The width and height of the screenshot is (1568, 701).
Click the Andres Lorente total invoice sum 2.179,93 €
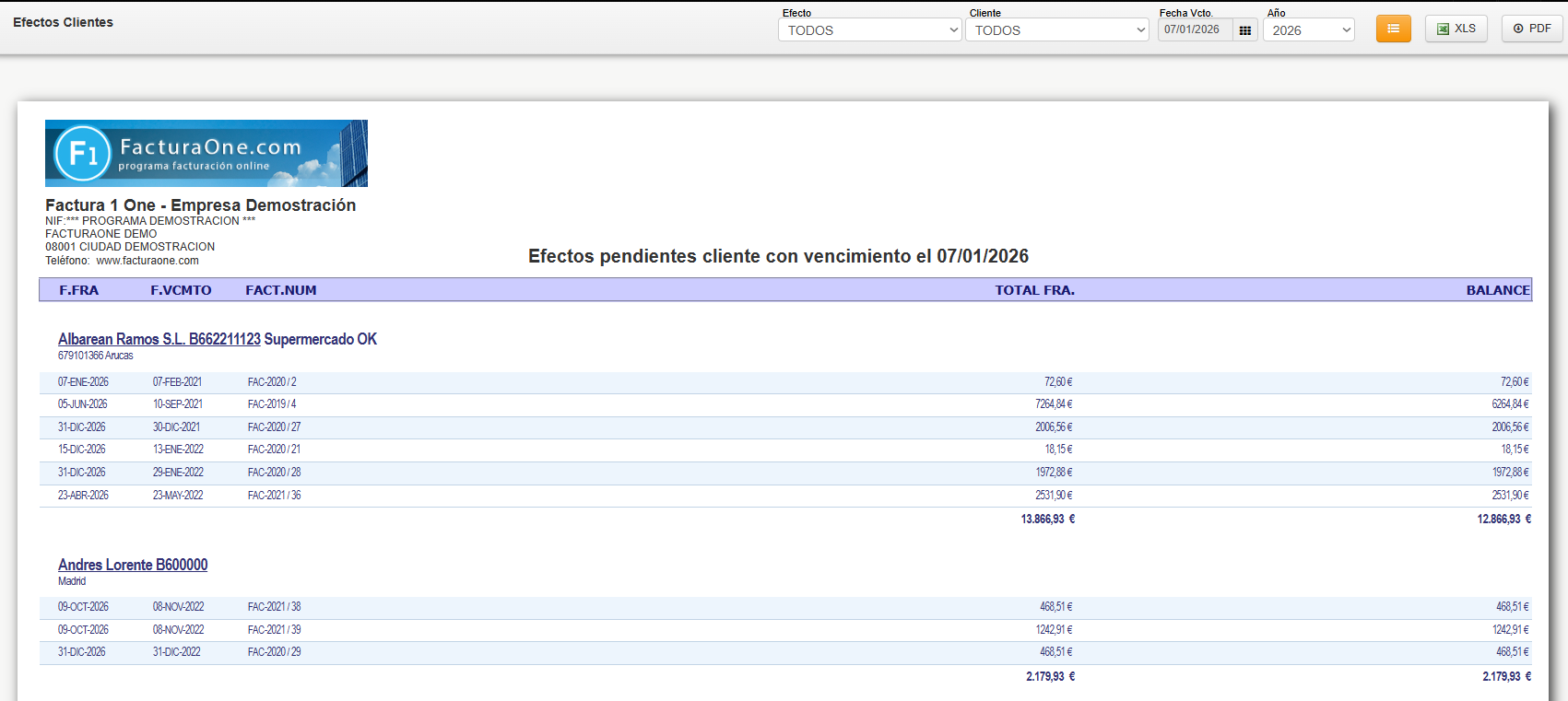click(x=1051, y=677)
